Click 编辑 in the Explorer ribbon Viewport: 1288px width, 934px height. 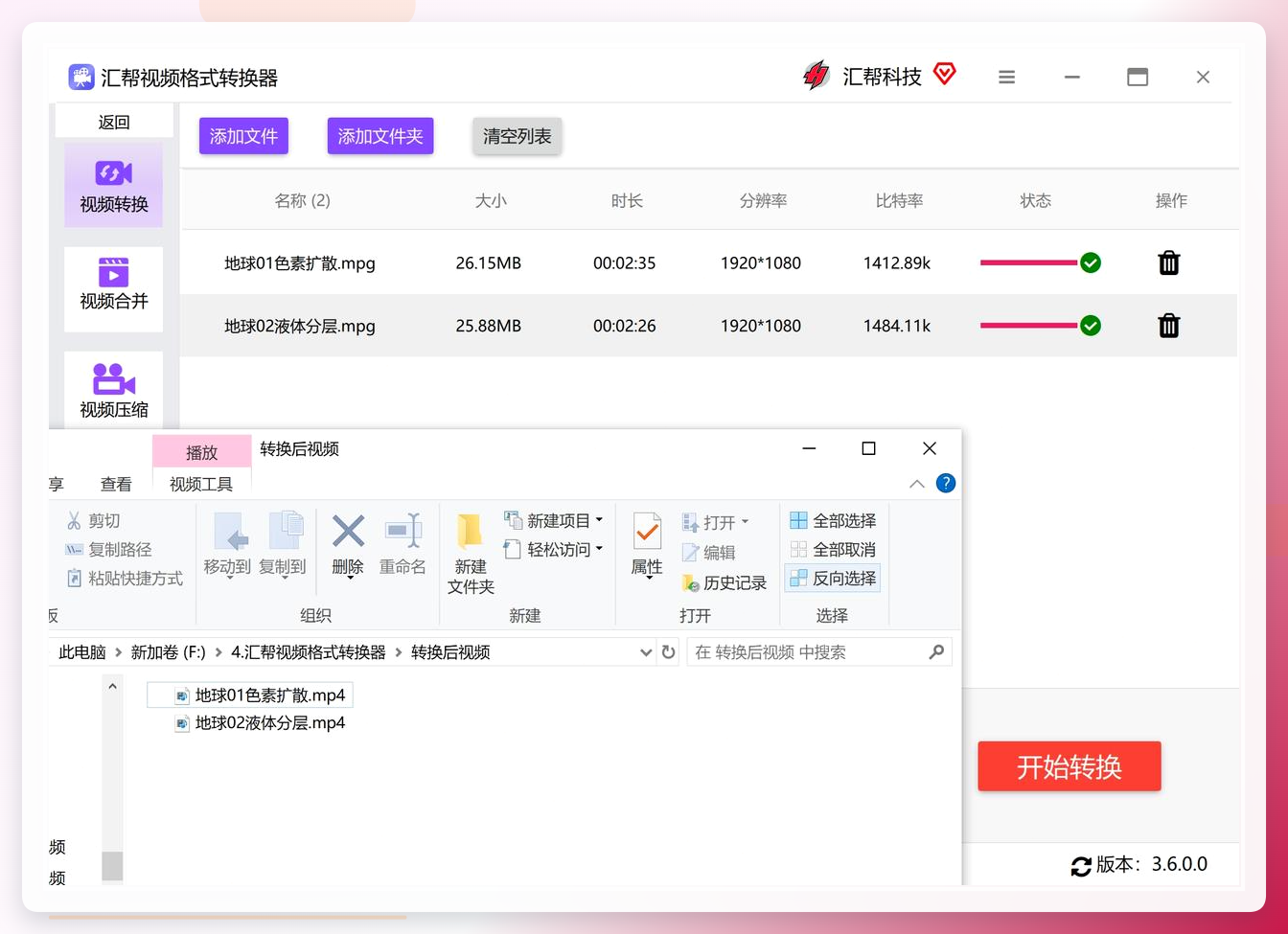coord(708,552)
